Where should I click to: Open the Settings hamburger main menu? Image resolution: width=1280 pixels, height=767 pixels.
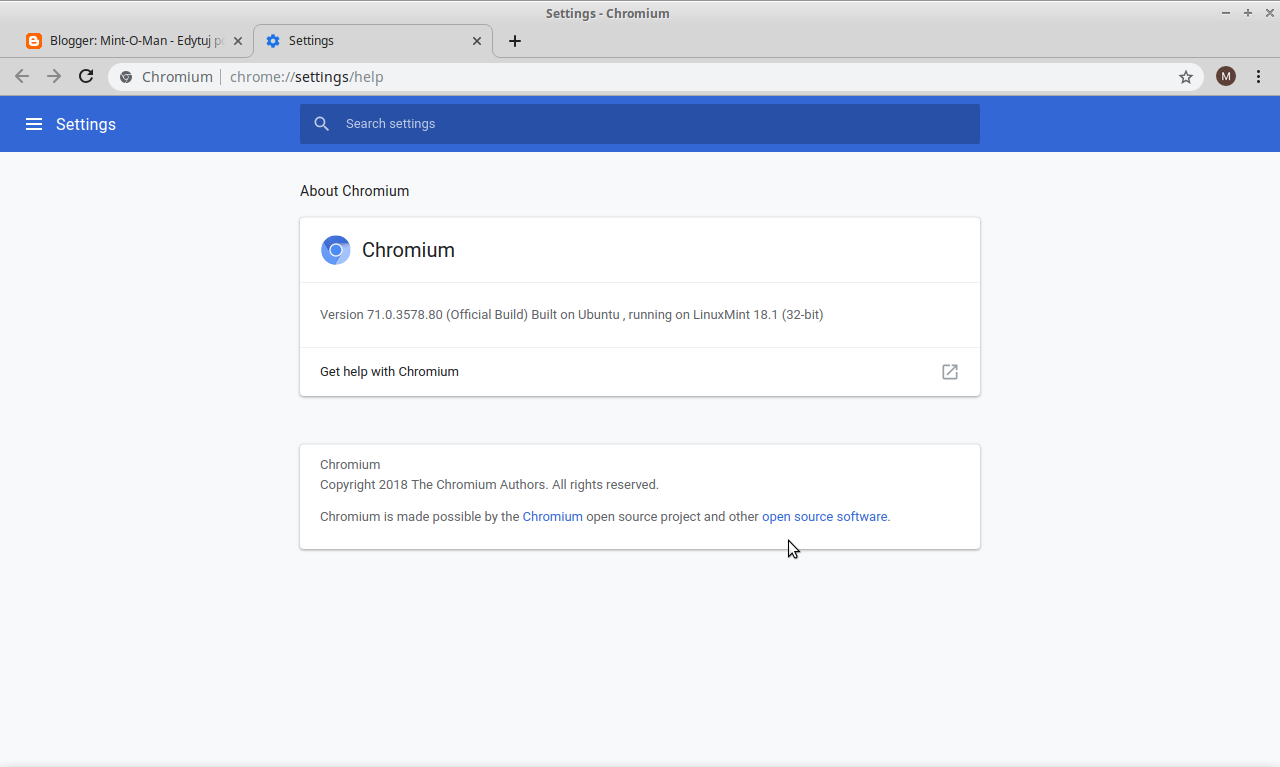34,124
